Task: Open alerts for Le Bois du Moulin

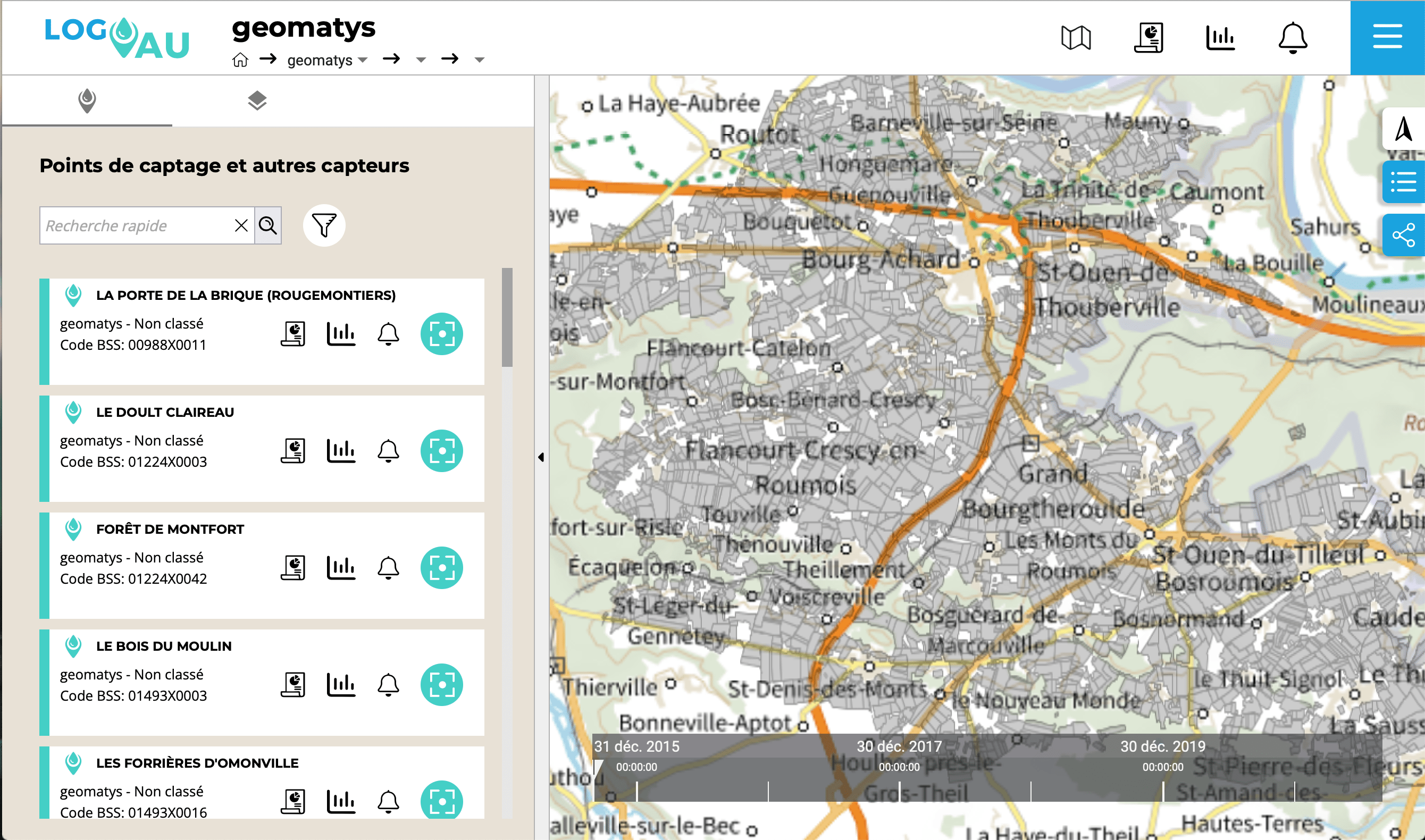Action: pyautogui.click(x=388, y=685)
